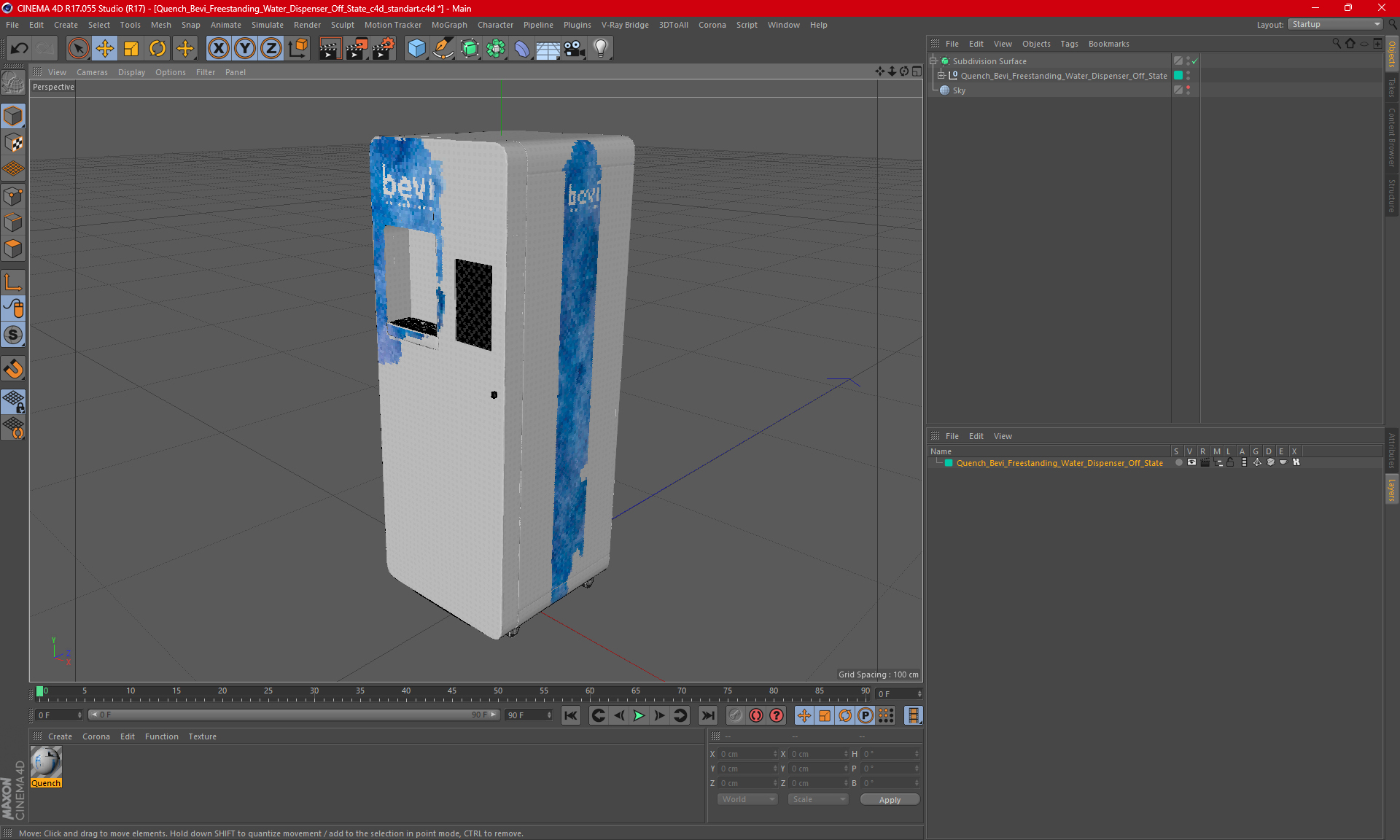Click the current-frame stepper arrows
This screenshot has width=1400, height=840.
(x=919, y=694)
